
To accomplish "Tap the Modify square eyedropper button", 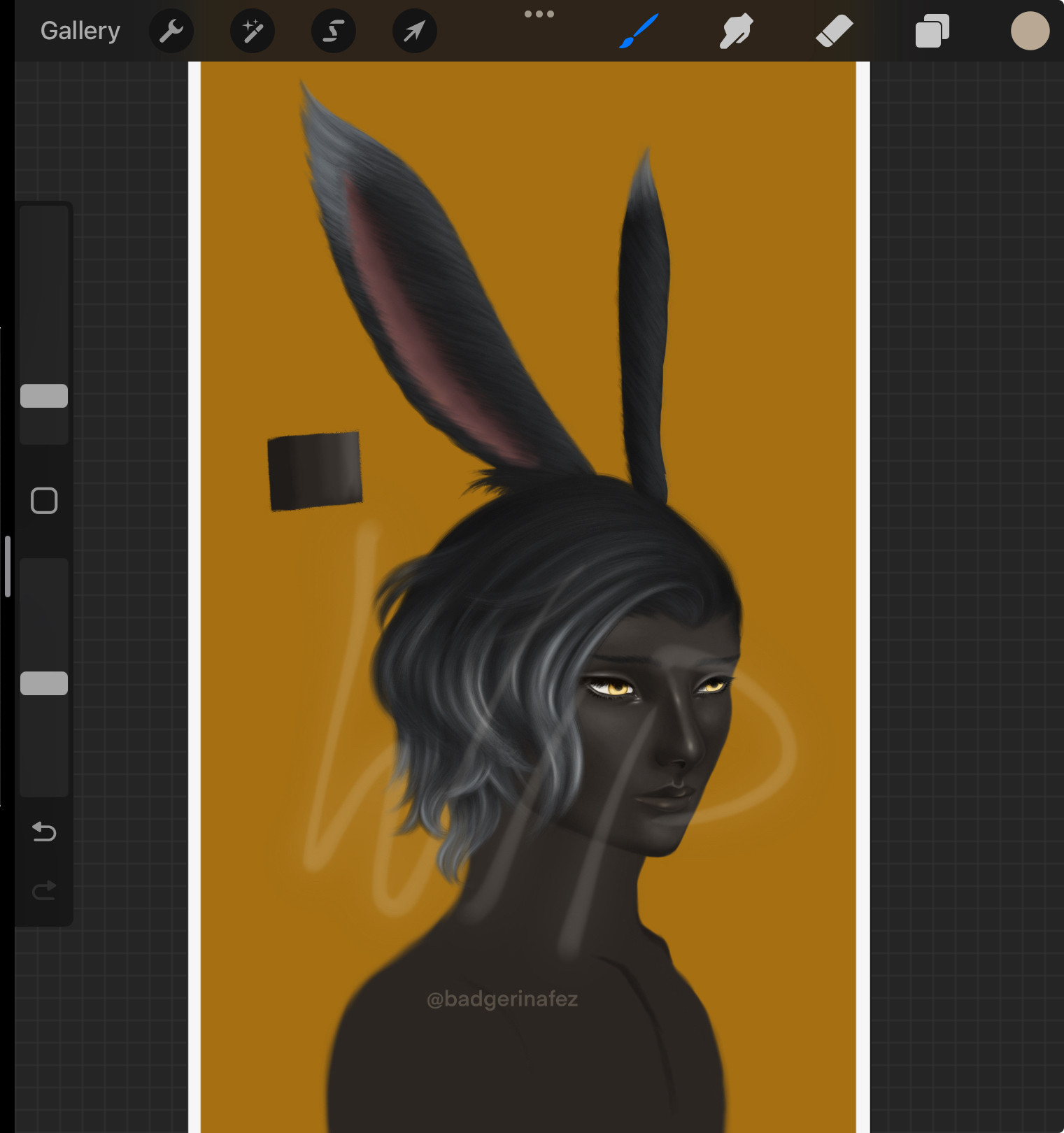I will (x=44, y=501).
